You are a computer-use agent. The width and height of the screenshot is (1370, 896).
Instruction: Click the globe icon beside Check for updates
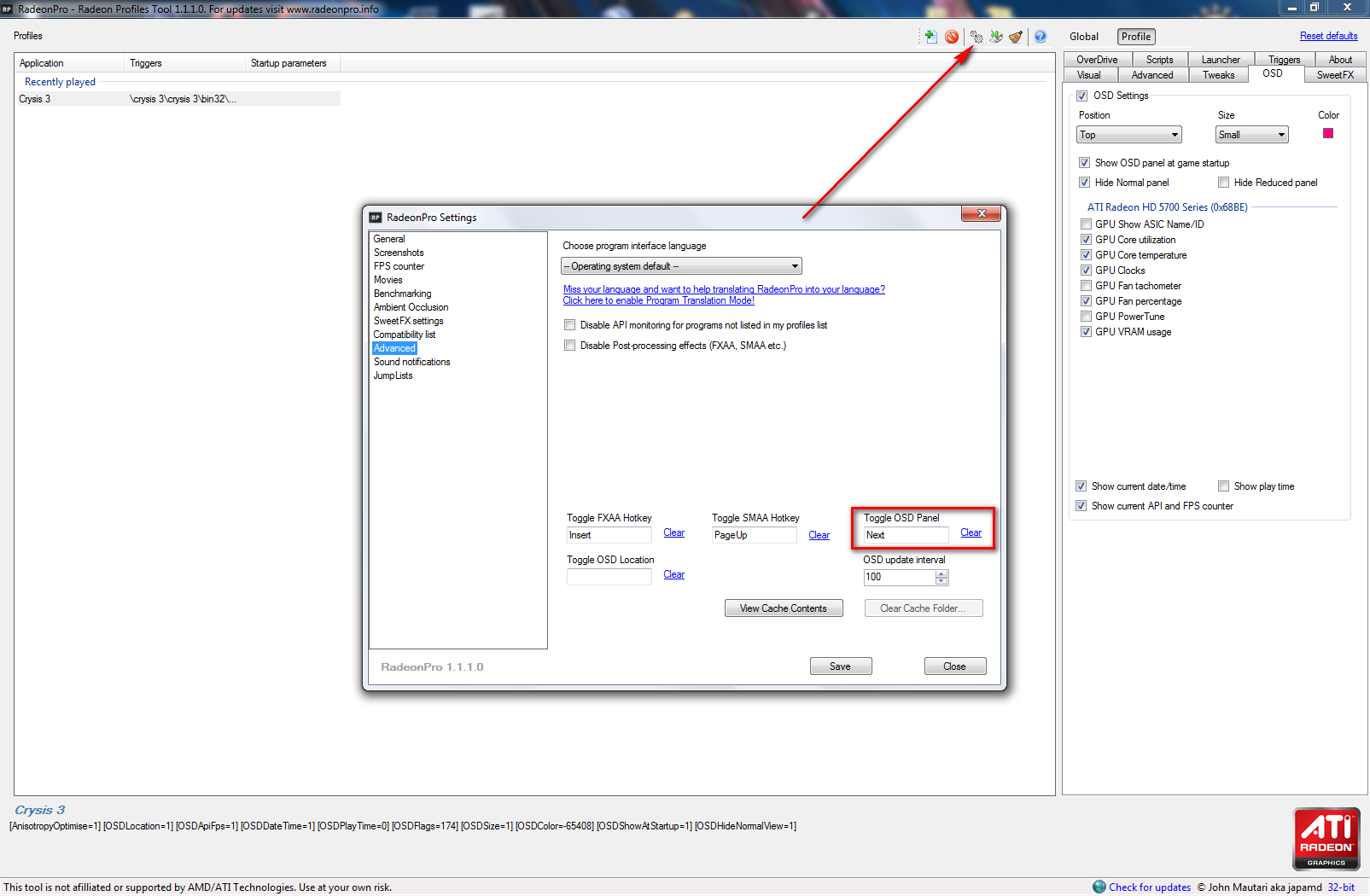pyautogui.click(x=1099, y=887)
